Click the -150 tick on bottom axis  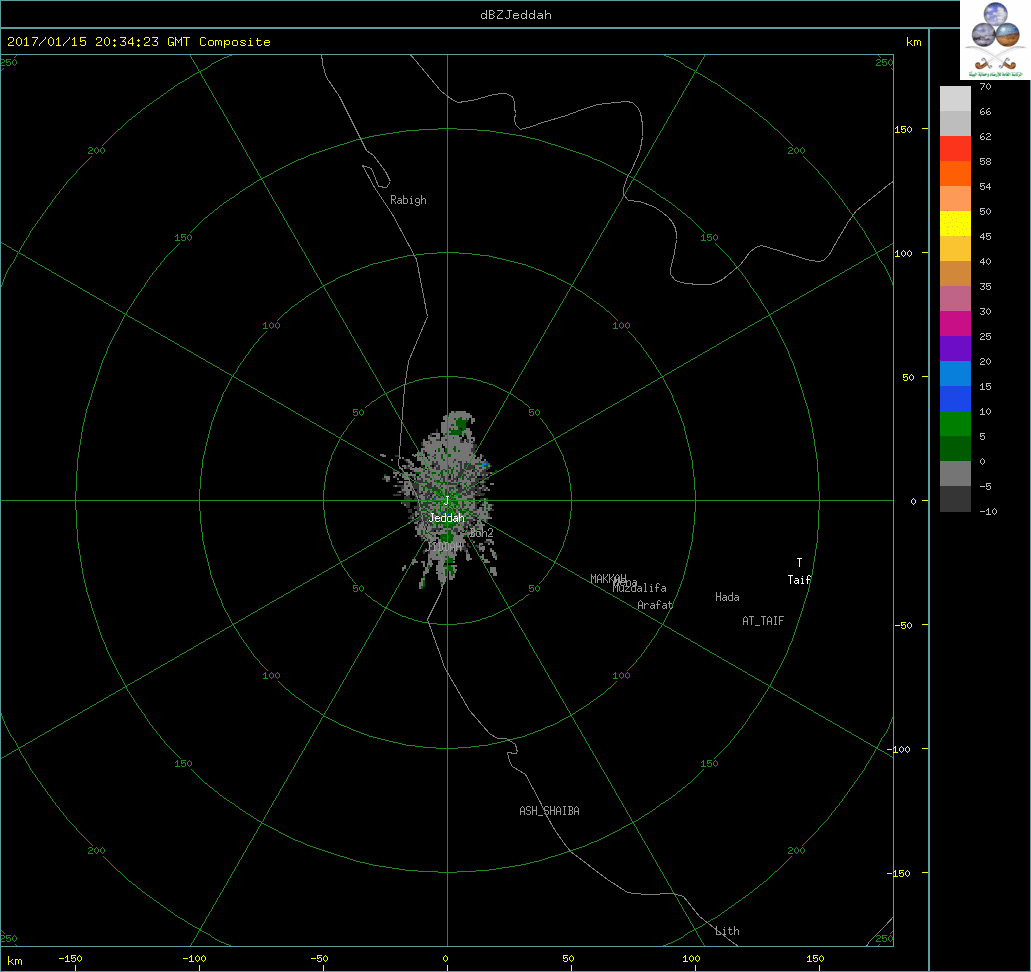70,958
